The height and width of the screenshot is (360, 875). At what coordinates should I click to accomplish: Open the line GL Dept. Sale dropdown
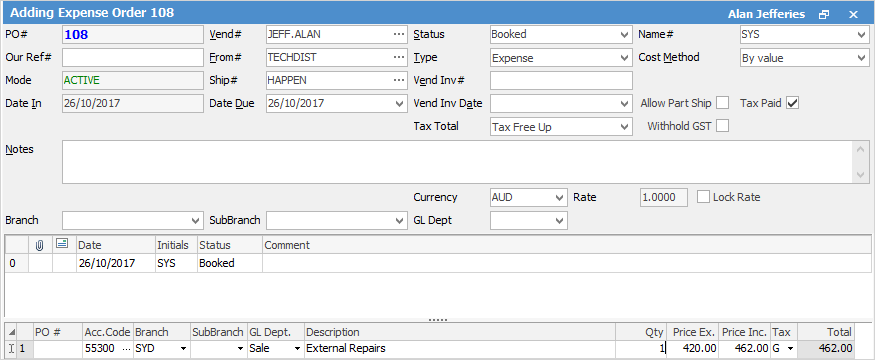(297, 349)
